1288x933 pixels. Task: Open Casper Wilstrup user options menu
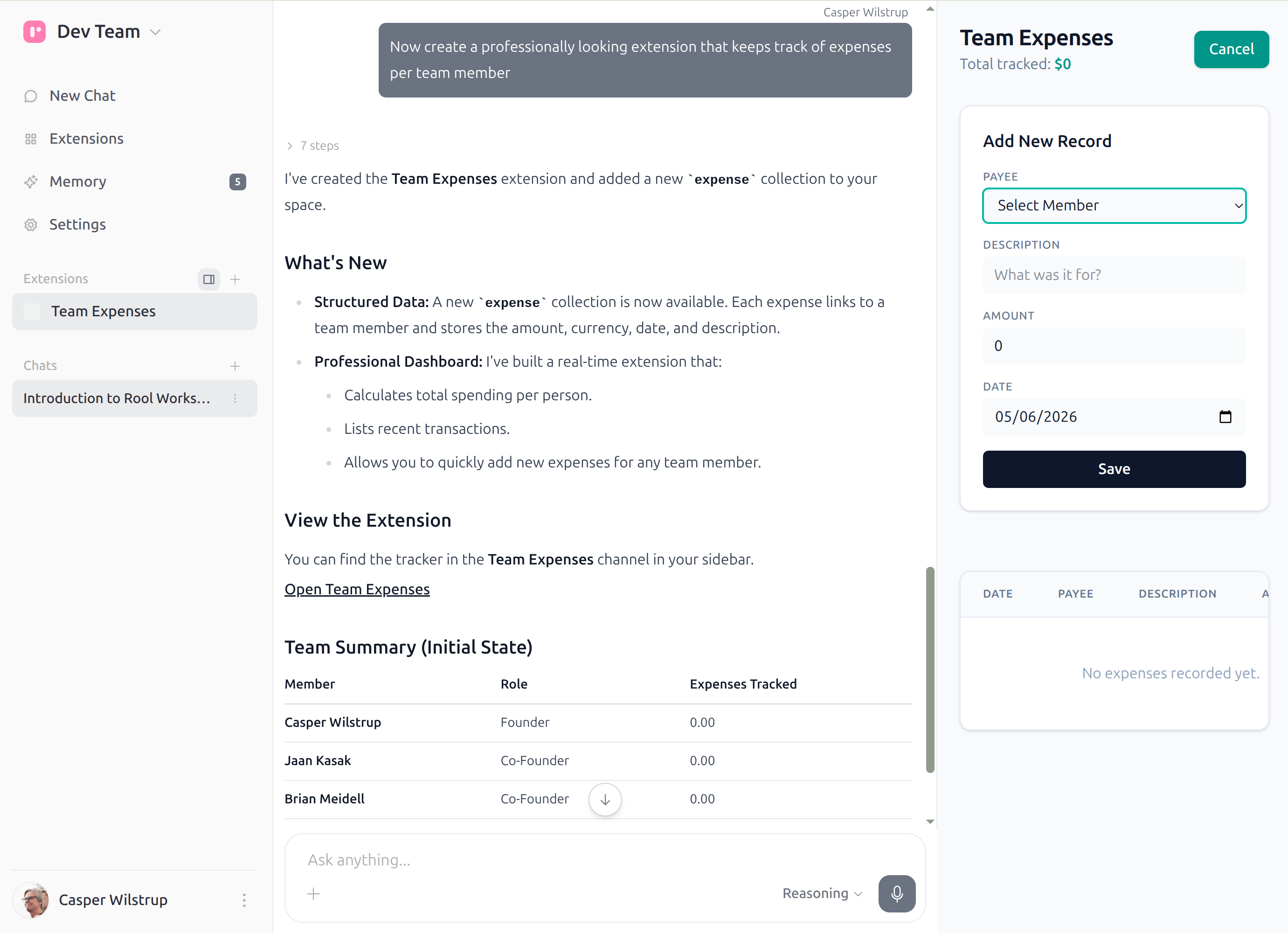244,900
